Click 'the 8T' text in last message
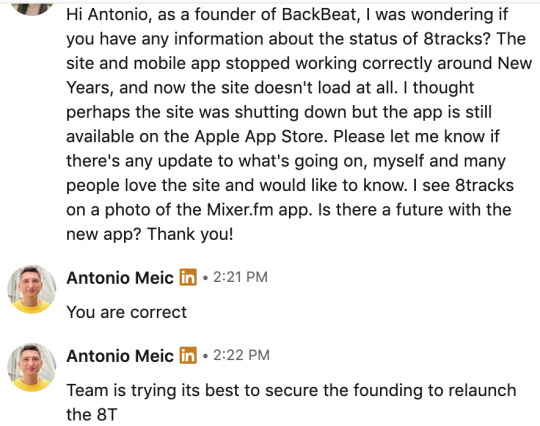The height and width of the screenshot is (426, 540). point(92,415)
